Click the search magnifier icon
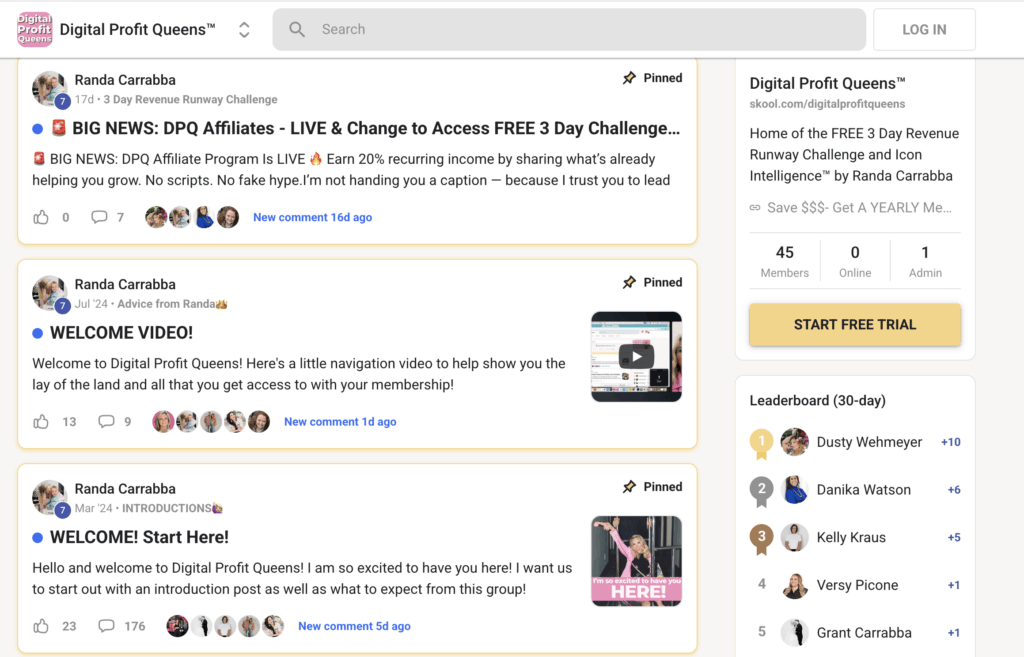This screenshot has height=657, width=1024. point(297,29)
